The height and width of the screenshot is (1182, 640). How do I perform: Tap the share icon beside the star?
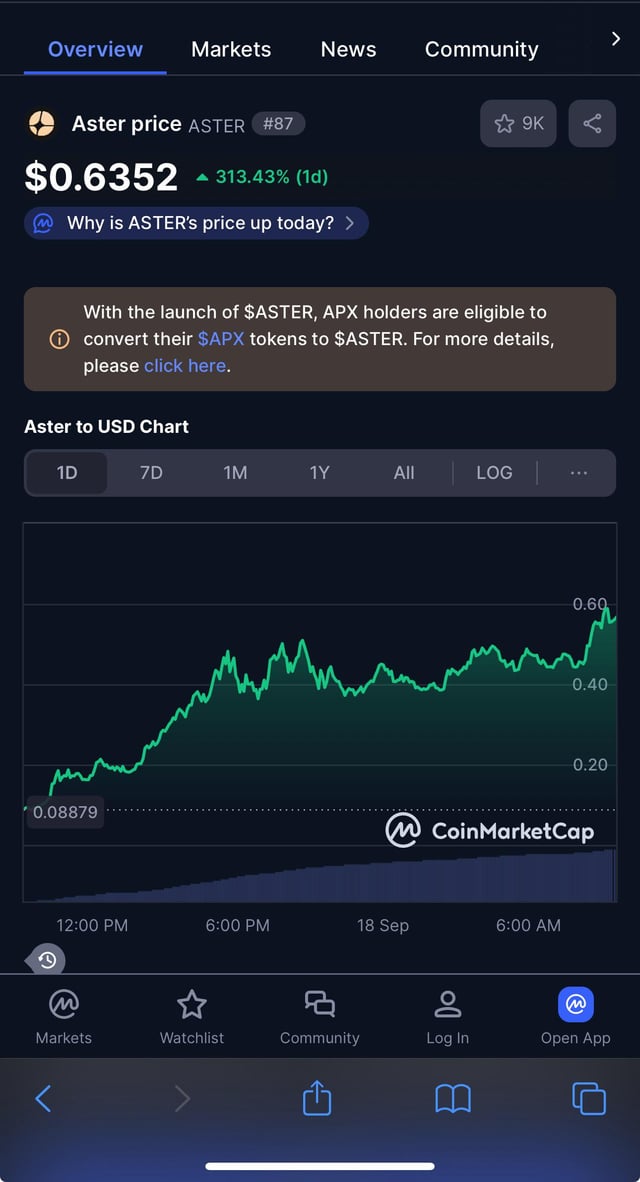(x=592, y=123)
